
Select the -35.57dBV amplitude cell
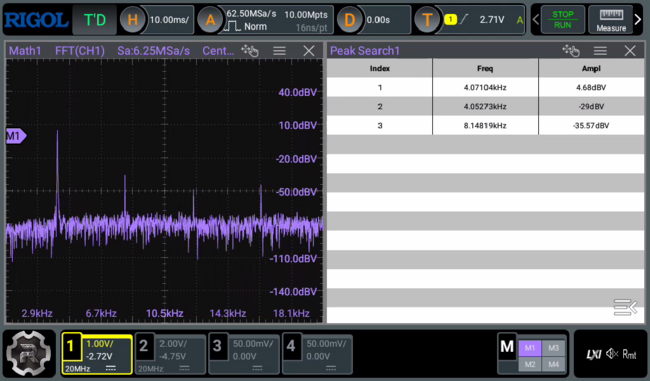(x=591, y=126)
